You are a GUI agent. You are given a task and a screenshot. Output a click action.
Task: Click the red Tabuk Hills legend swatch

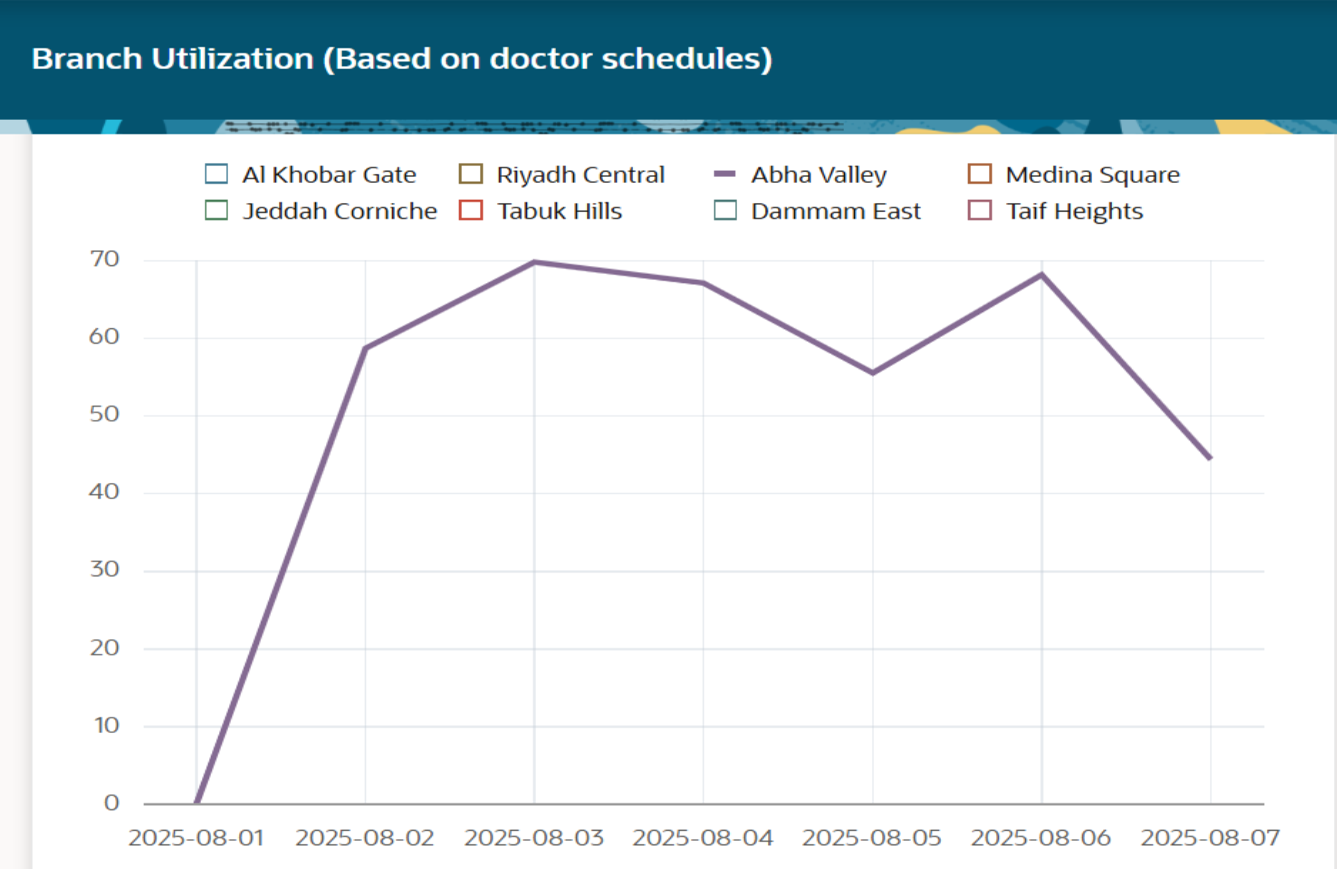(x=471, y=212)
